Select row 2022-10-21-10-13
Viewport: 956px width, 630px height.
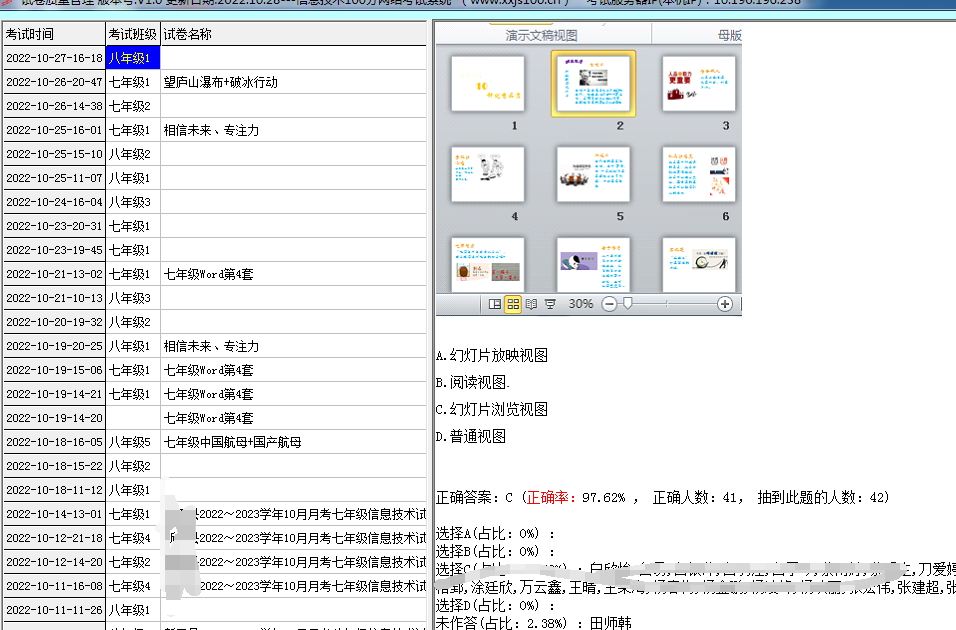(x=215, y=298)
